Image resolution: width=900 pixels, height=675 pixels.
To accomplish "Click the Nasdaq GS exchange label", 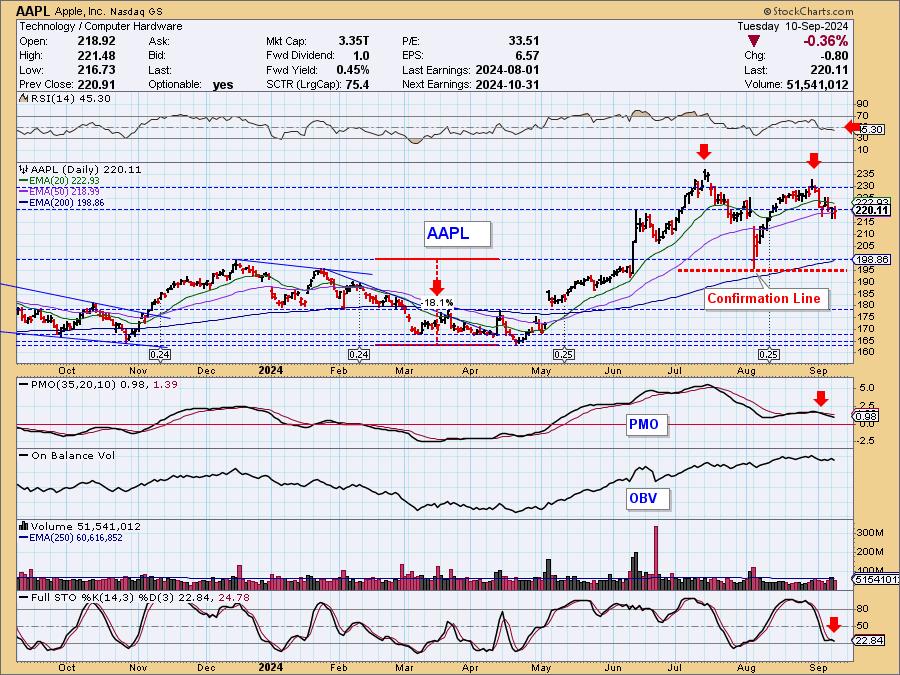I will pos(135,11).
